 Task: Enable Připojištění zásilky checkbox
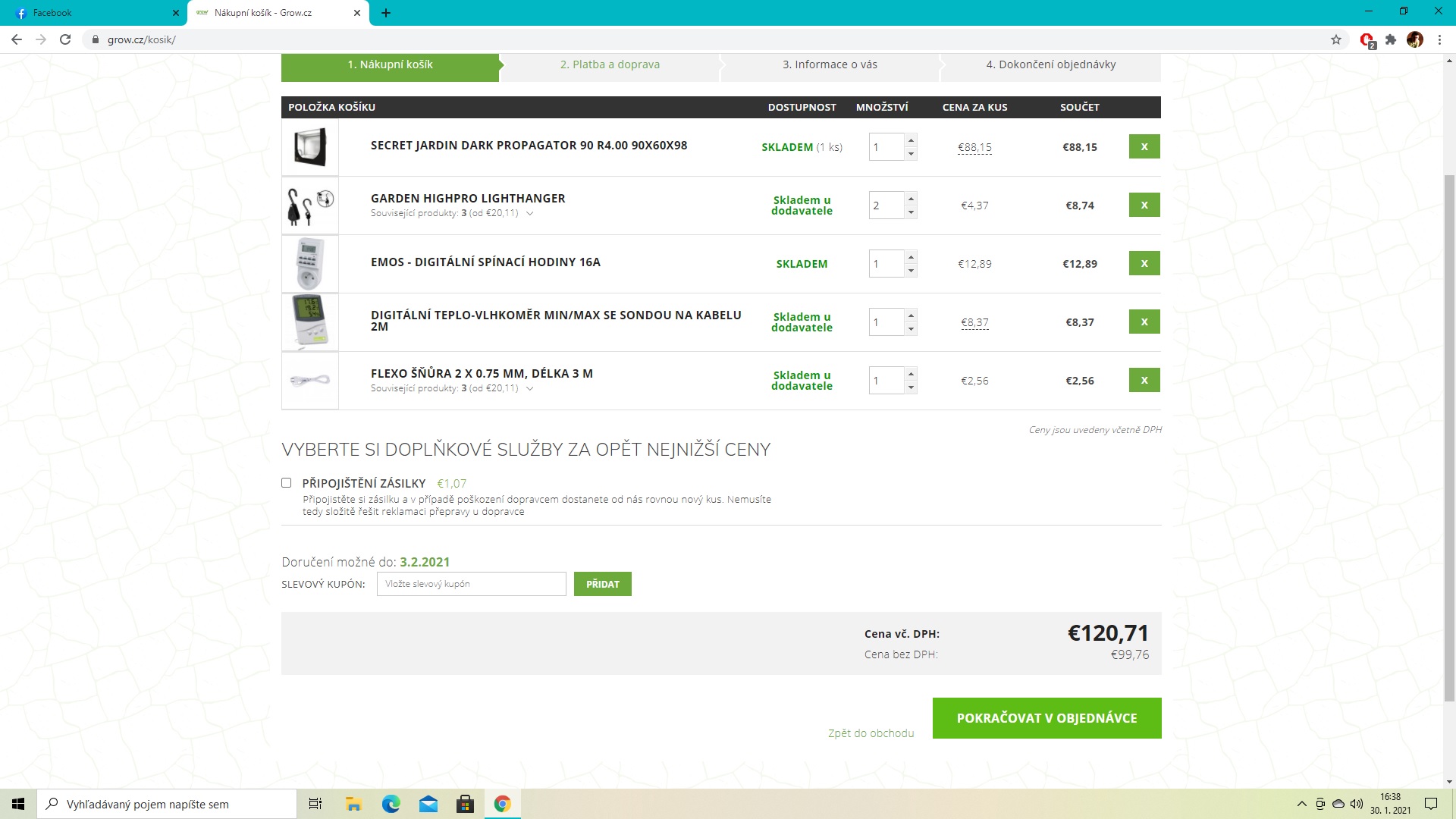coord(286,483)
